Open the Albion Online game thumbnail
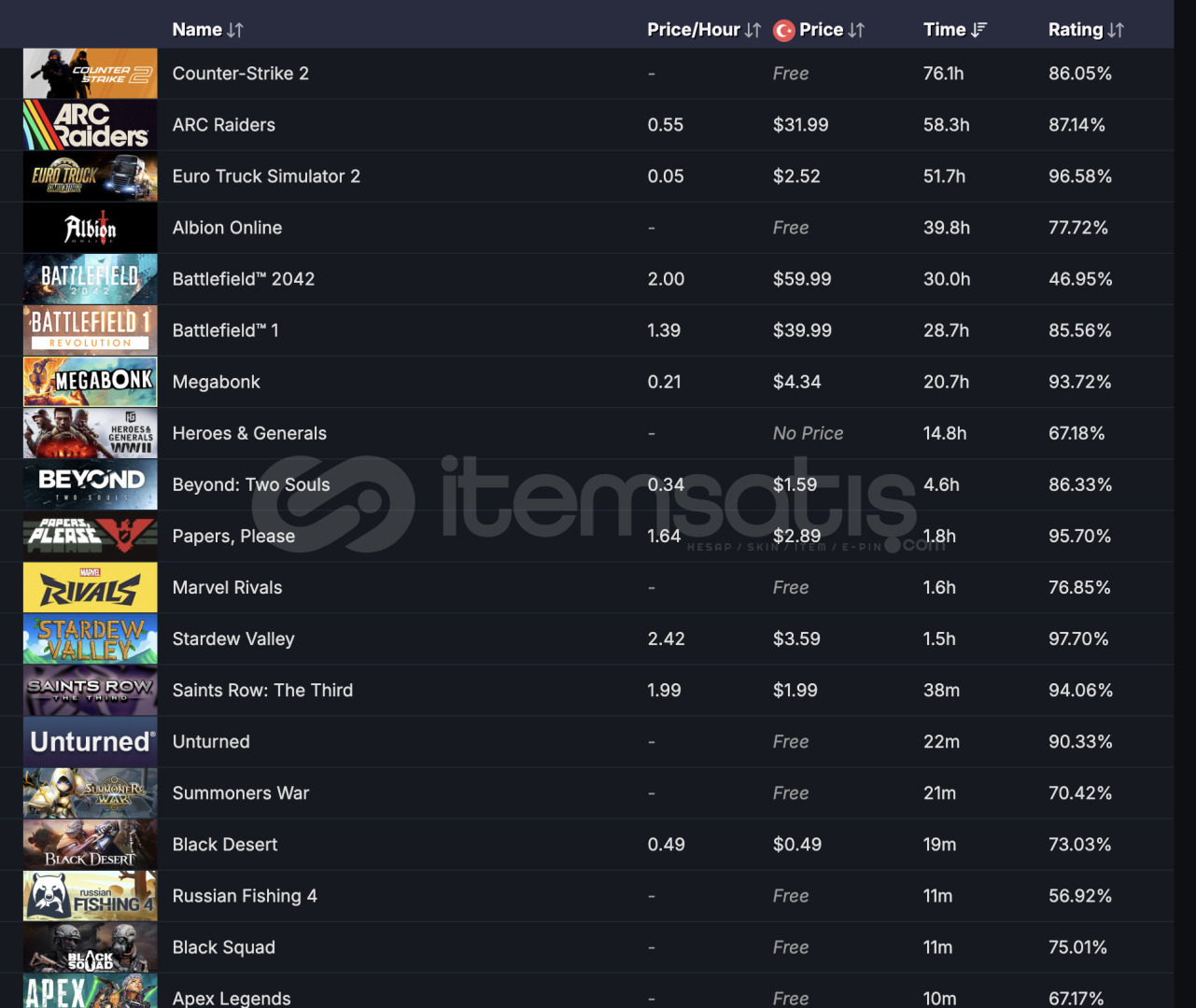This screenshot has height=1008, width=1196. point(91,228)
